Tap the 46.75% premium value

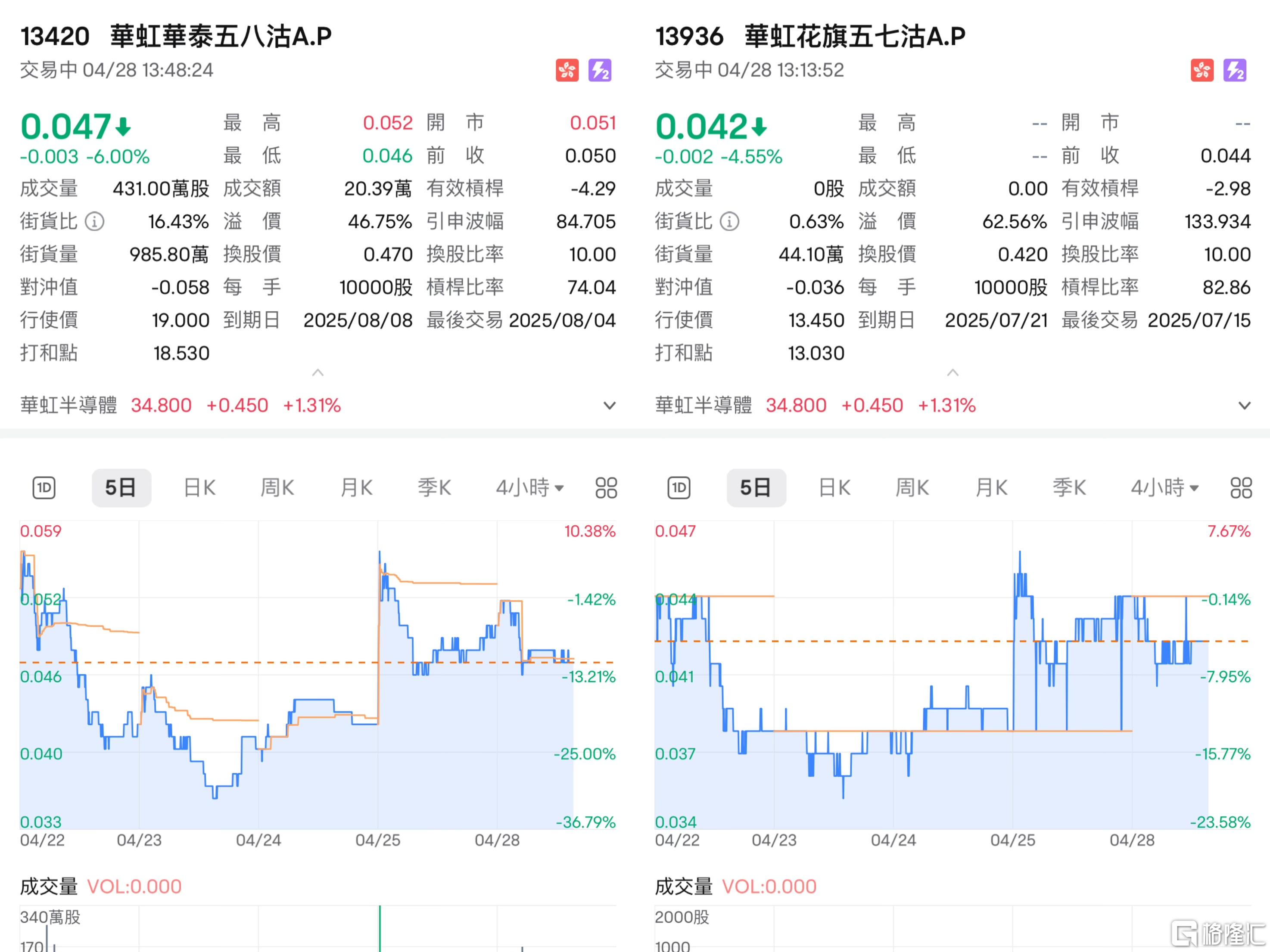(380, 221)
